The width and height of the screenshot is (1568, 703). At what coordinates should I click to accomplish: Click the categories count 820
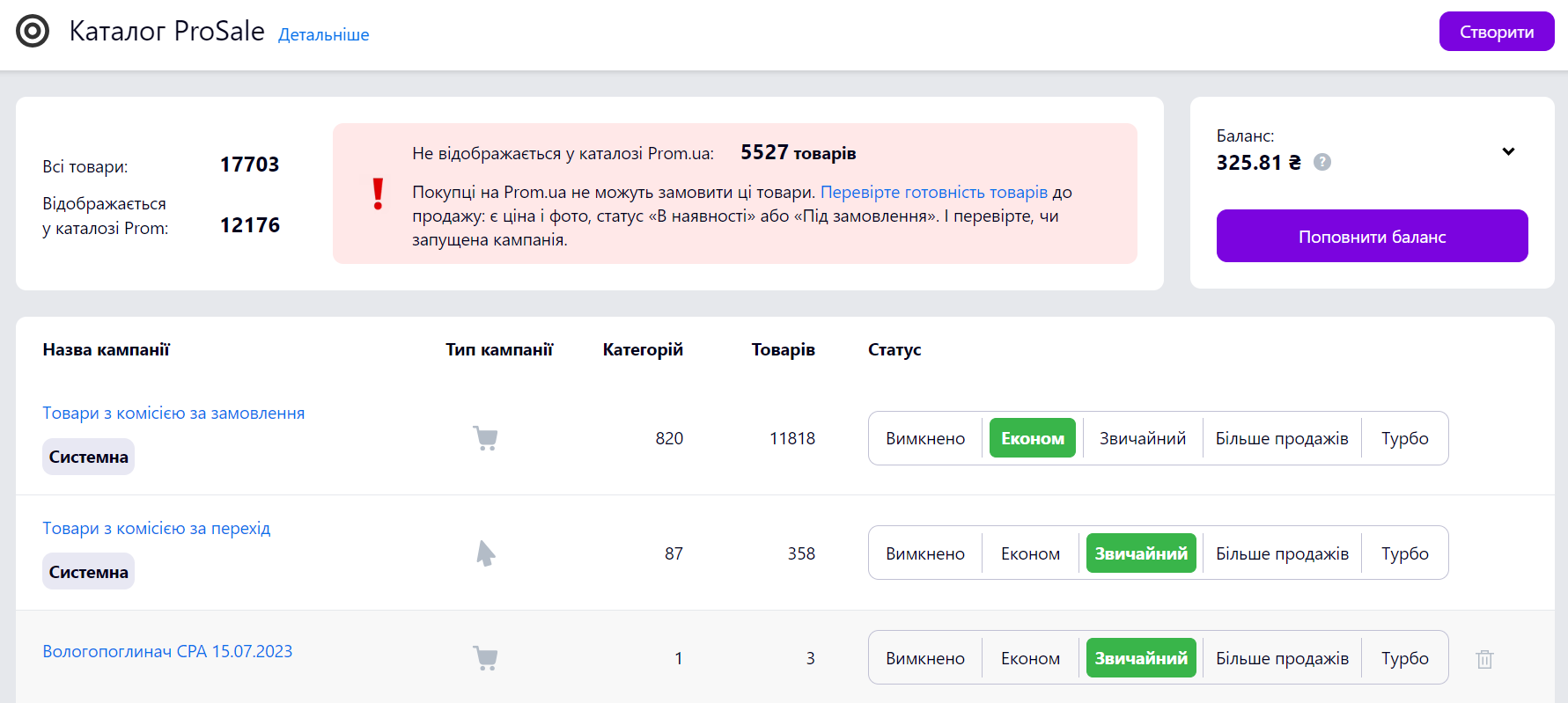(x=669, y=438)
